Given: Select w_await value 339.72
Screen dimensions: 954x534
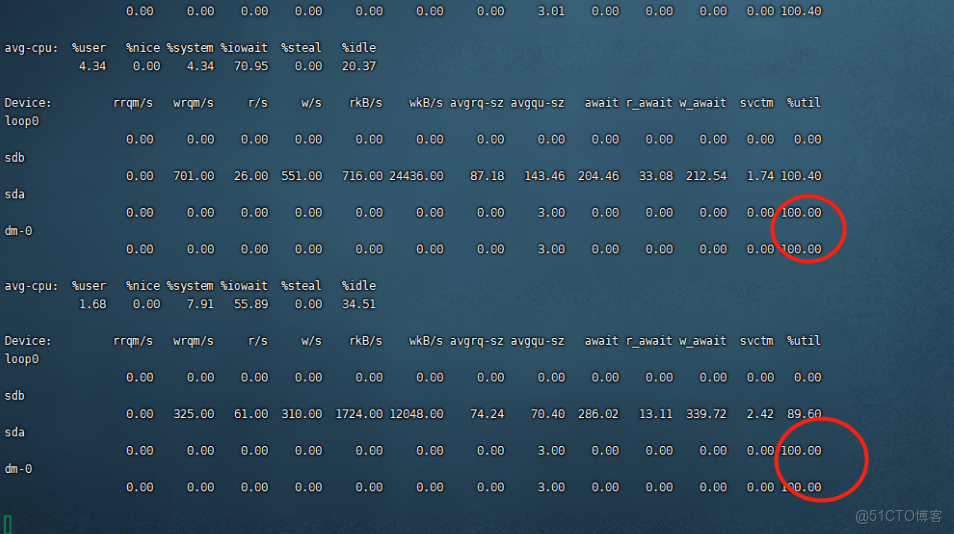Looking at the screenshot, I should click(706, 414).
